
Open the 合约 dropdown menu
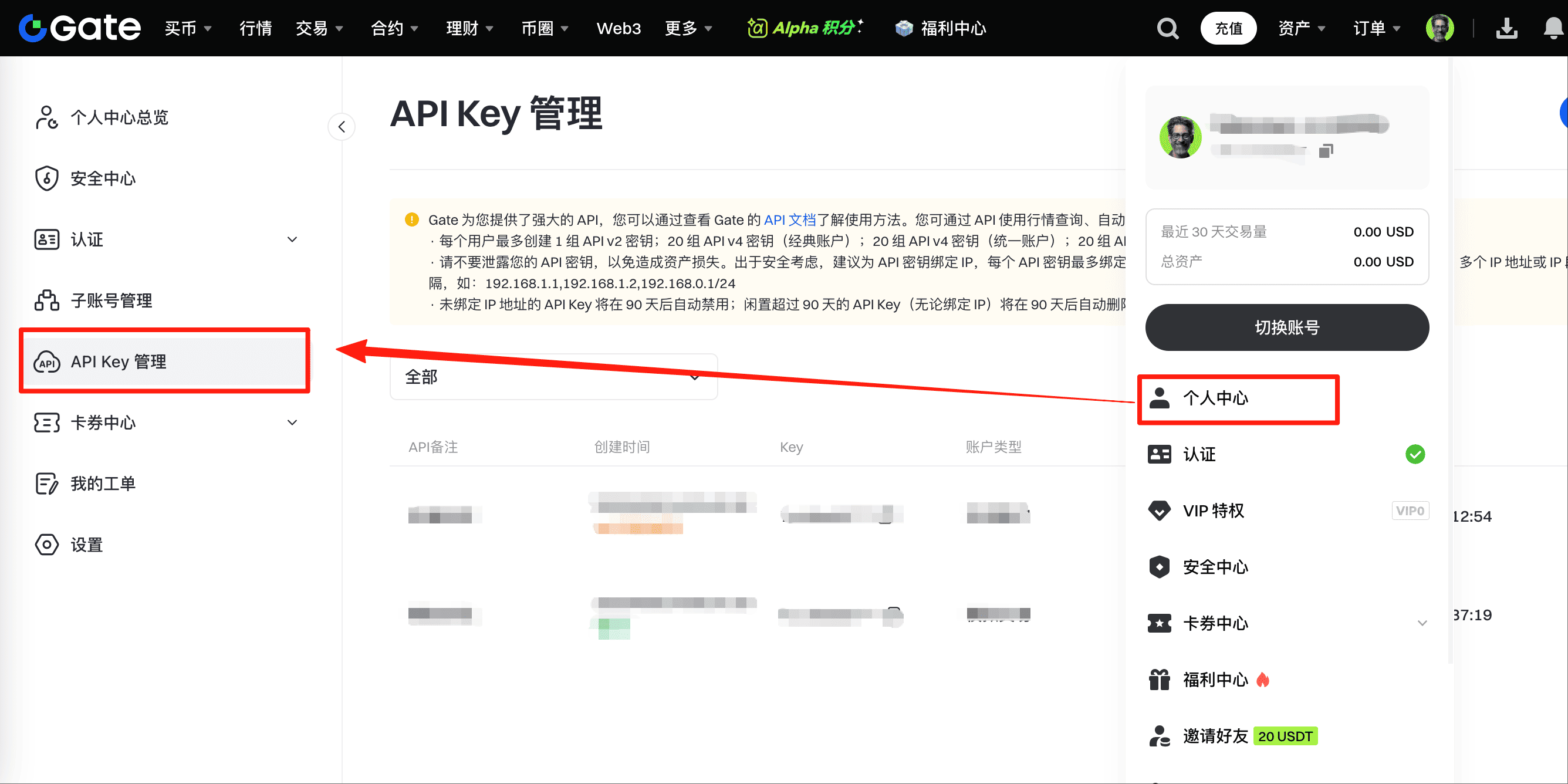click(394, 29)
